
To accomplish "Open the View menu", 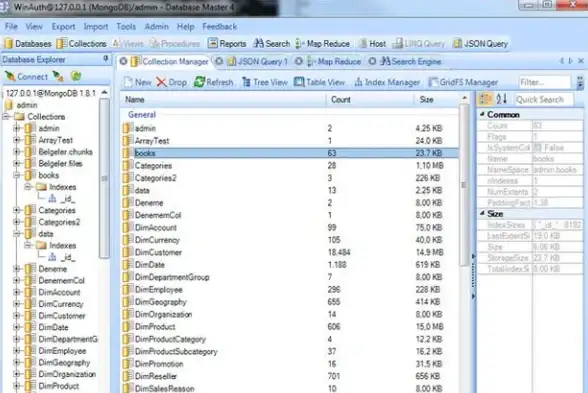I will [34, 27].
